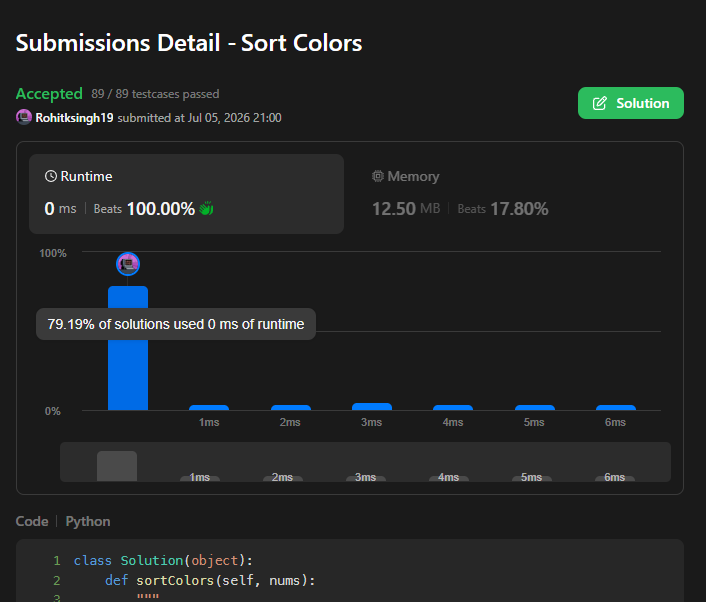Click the '100.00%' runtime beats value

pyautogui.click(x=161, y=208)
